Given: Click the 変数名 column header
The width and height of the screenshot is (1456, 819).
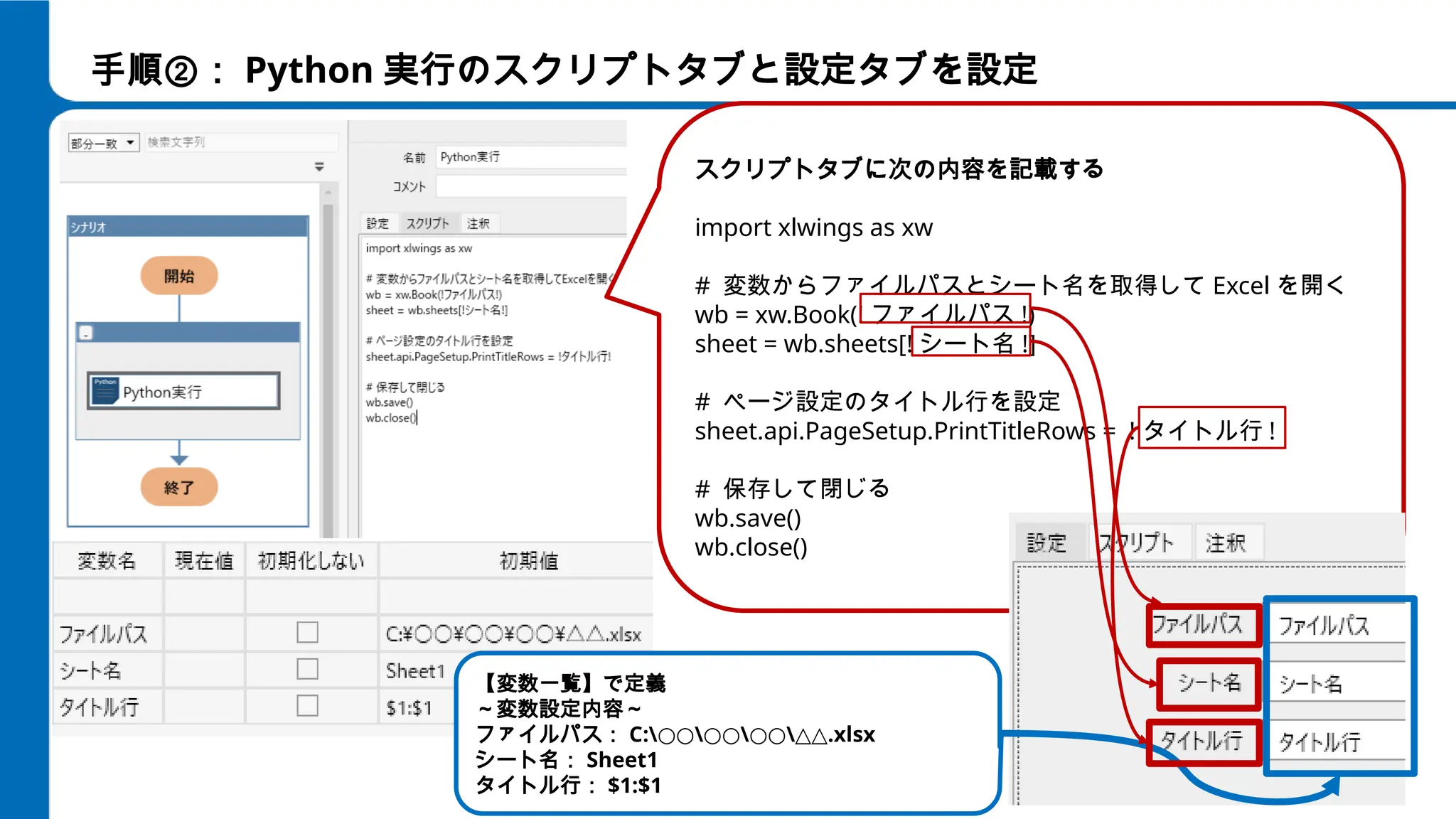Looking at the screenshot, I should click(x=107, y=561).
